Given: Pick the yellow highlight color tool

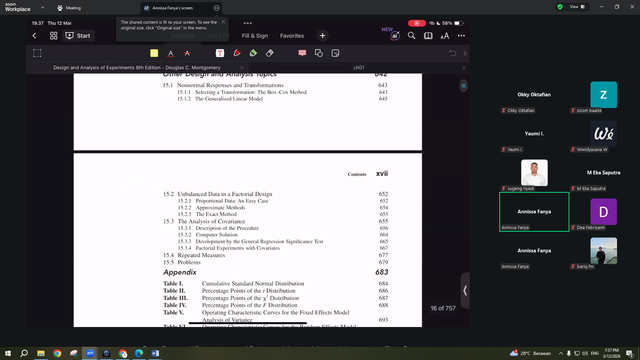Looking at the screenshot, I should pyautogui.click(x=154, y=53).
